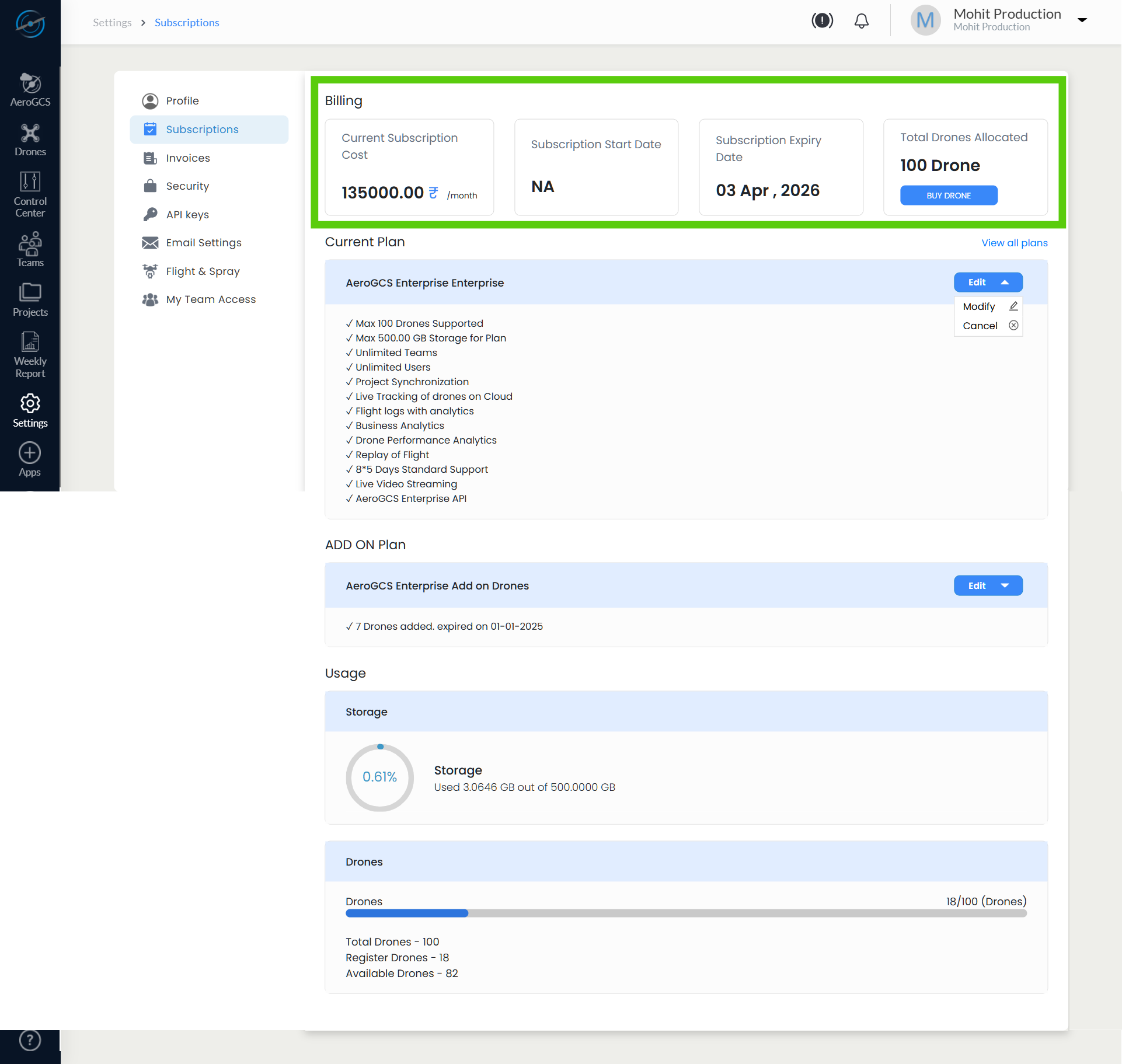Open the Profile settings tab
The width and height of the screenshot is (1122, 1064).
click(209, 101)
